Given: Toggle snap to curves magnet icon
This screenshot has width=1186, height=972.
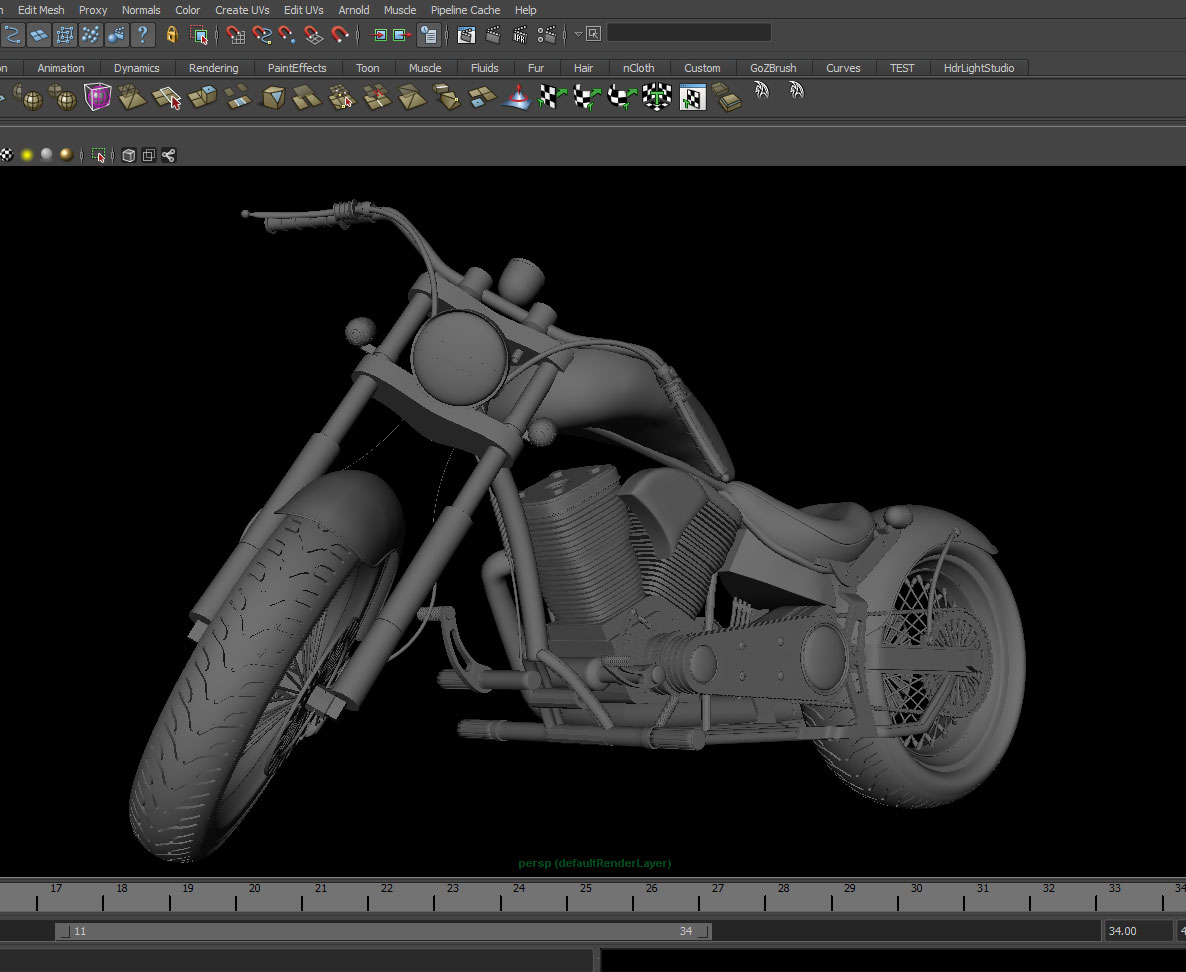Looking at the screenshot, I should (262, 35).
